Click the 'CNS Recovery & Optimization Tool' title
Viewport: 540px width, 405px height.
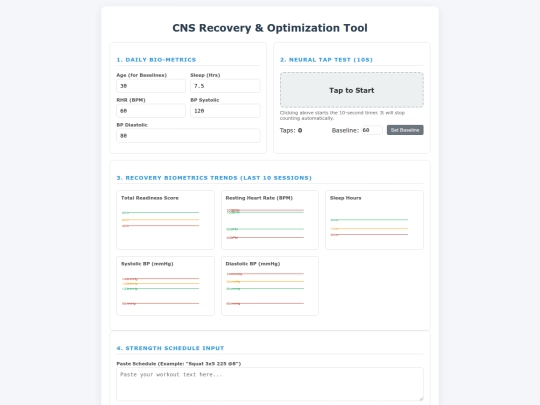(270, 28)
